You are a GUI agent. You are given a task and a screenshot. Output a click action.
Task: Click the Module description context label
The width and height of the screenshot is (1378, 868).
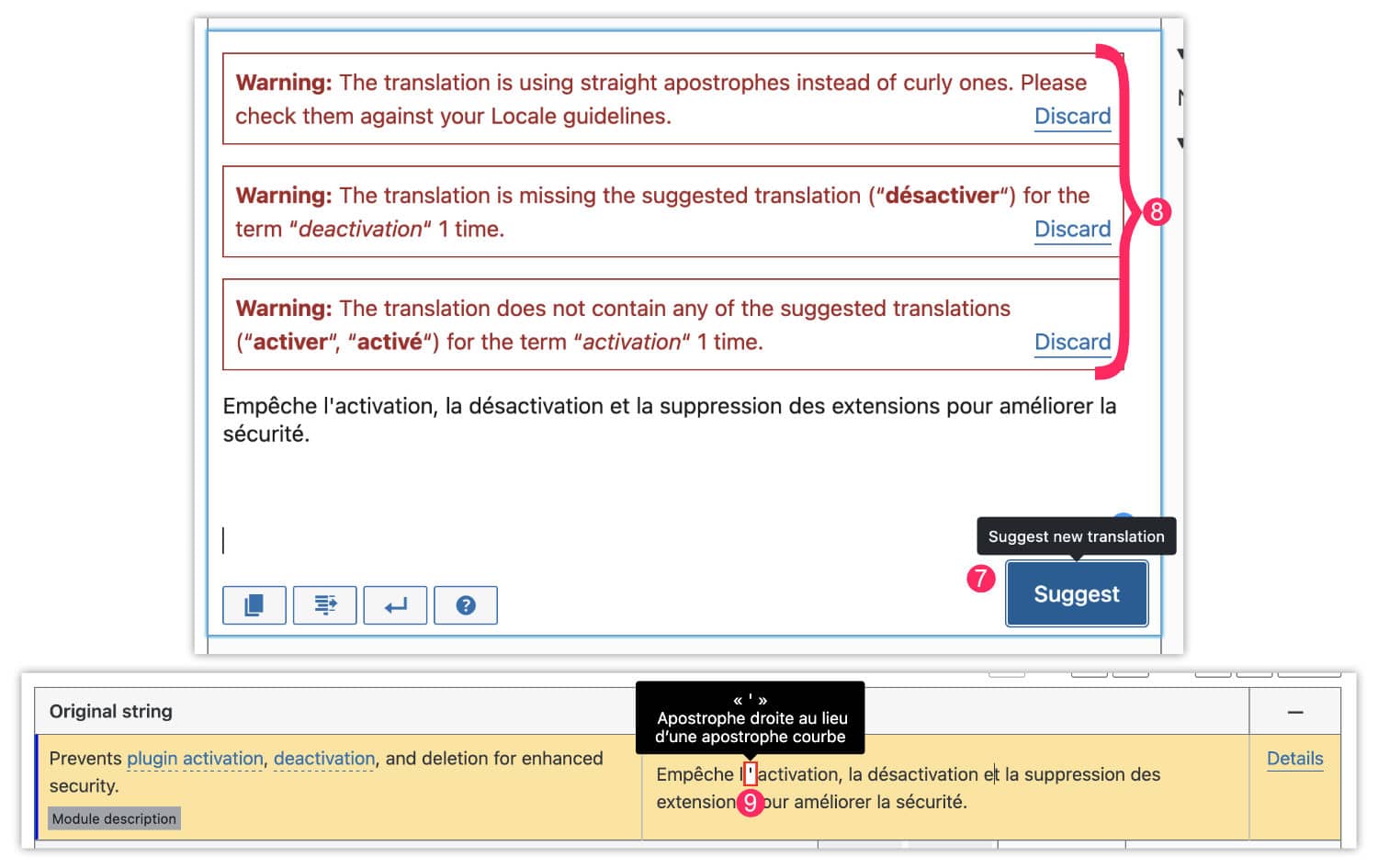pos(114,818)
